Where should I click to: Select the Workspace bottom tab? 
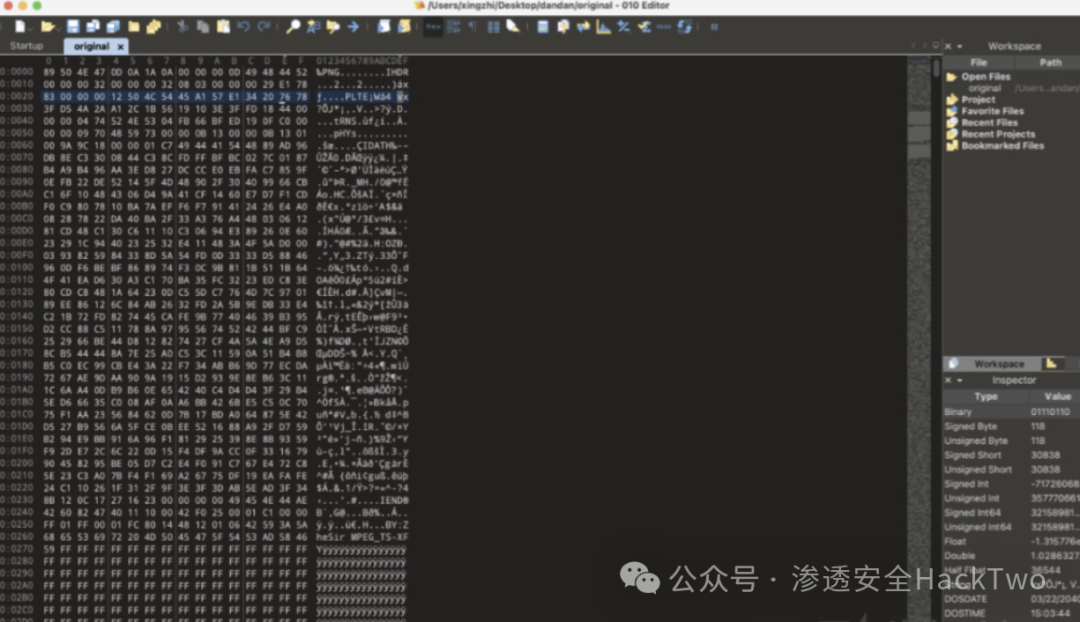991,364
